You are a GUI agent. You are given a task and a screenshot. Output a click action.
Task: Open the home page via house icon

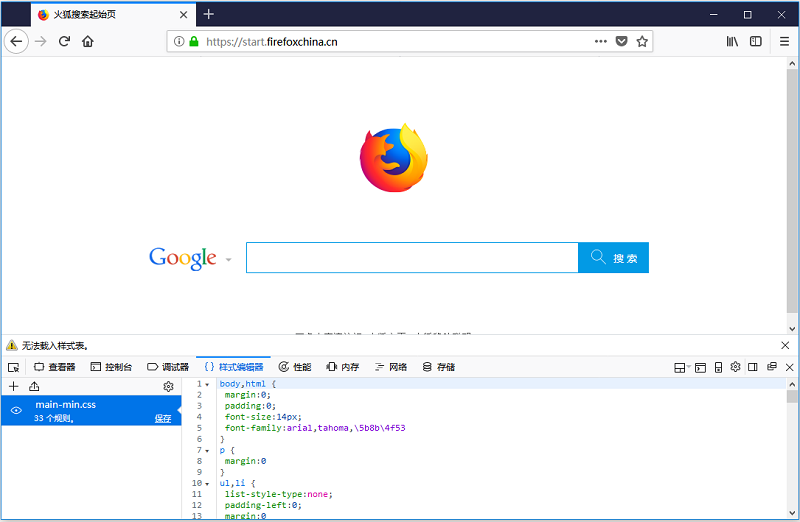(x=88, y=41)
